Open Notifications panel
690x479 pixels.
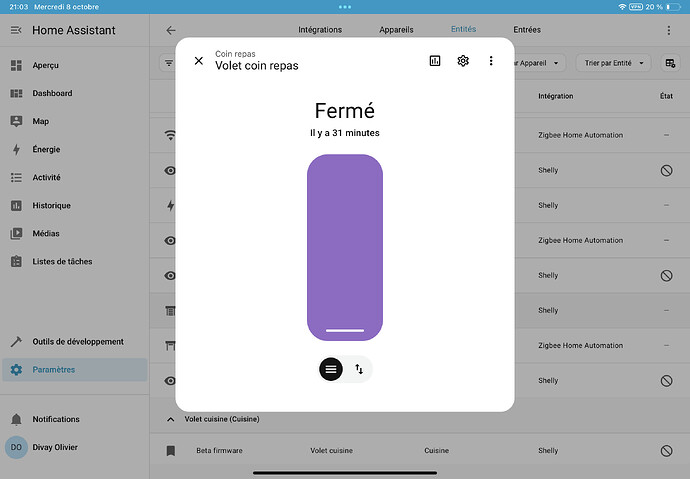tap(75, 419)
